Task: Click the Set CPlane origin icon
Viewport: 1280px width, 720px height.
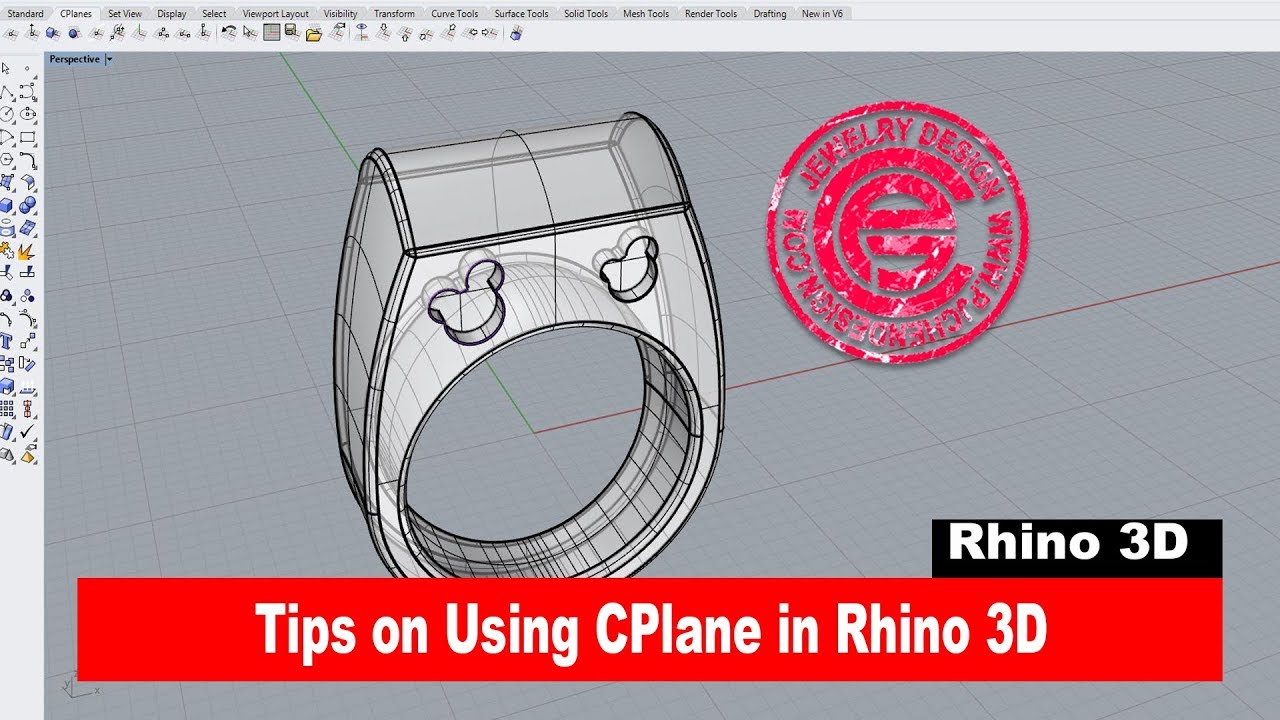Action: (11, 33)
